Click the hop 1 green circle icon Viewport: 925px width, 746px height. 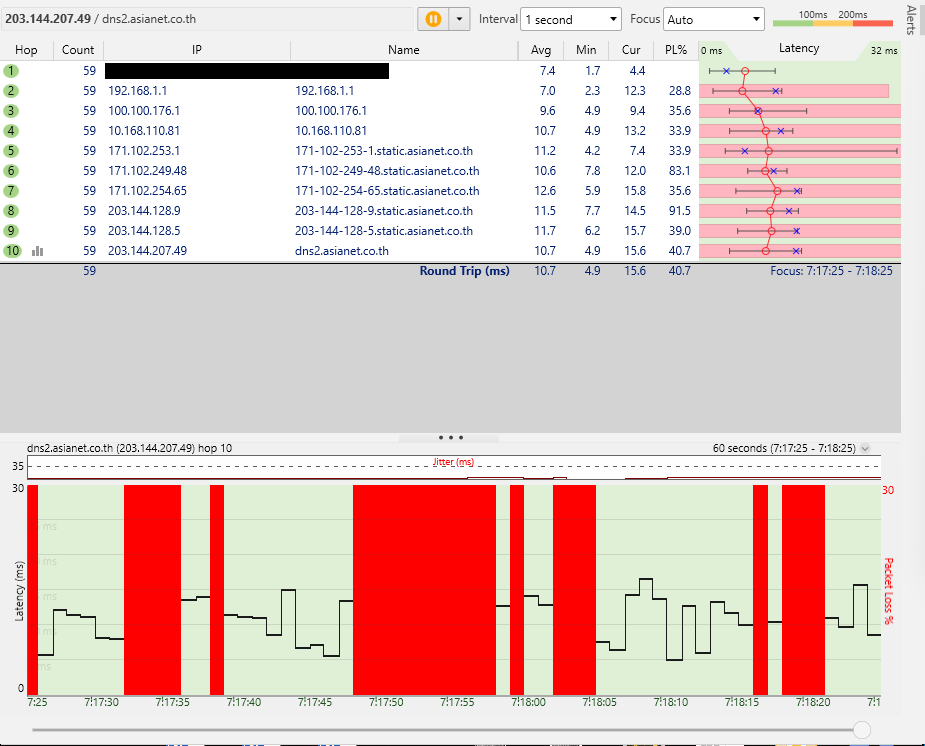[11, 71]
